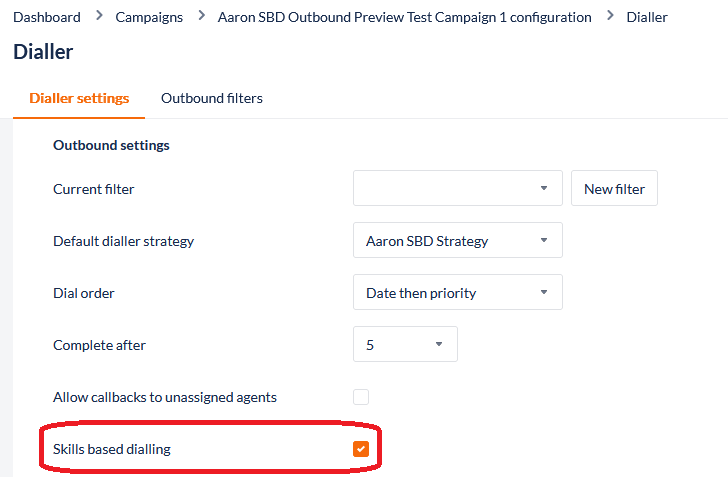Open the Campaigns breadcrumb link
Image resolution: width=728 pixels, height=477 pixels.
(149, 17)
